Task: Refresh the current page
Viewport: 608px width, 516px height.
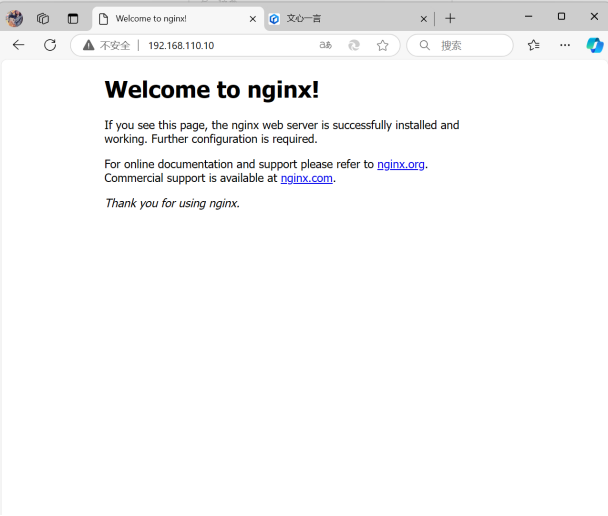Action: point(50,45)
